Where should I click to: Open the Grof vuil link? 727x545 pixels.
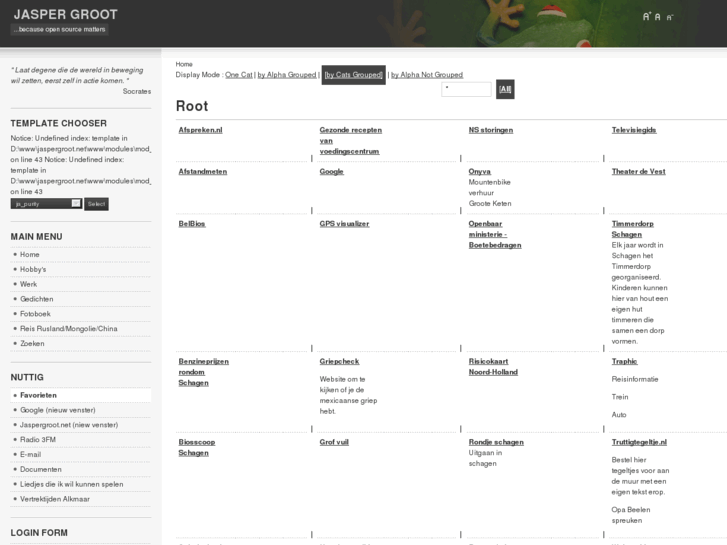click(334, 442)
